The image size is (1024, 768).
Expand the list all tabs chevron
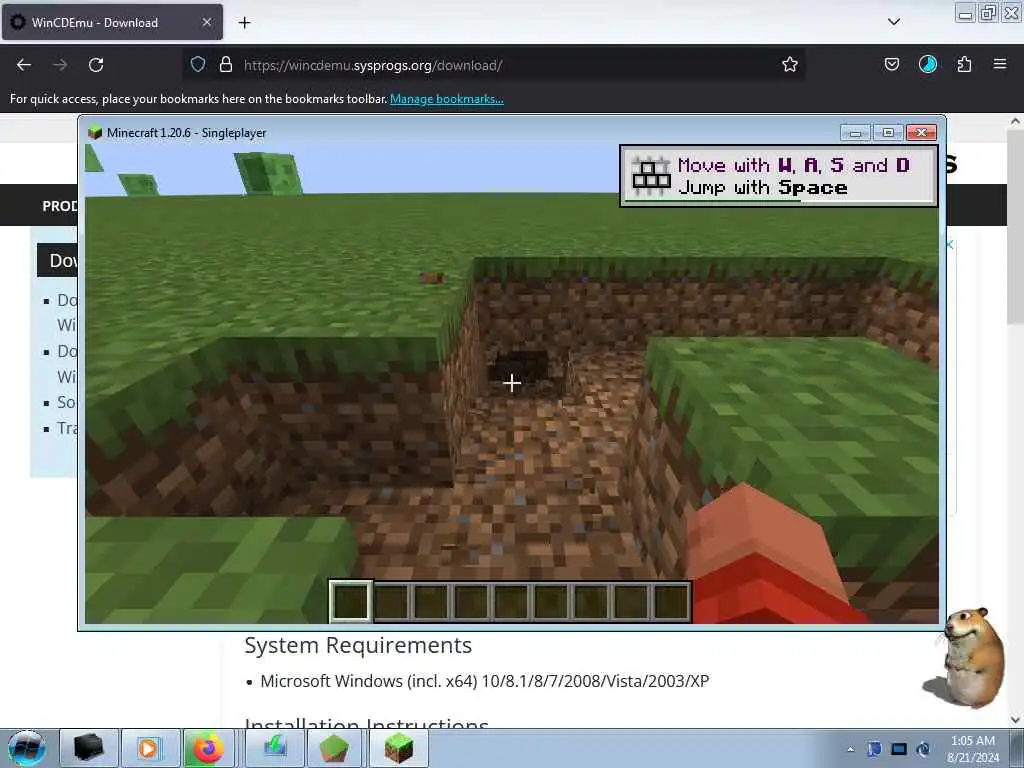point(894,22)
